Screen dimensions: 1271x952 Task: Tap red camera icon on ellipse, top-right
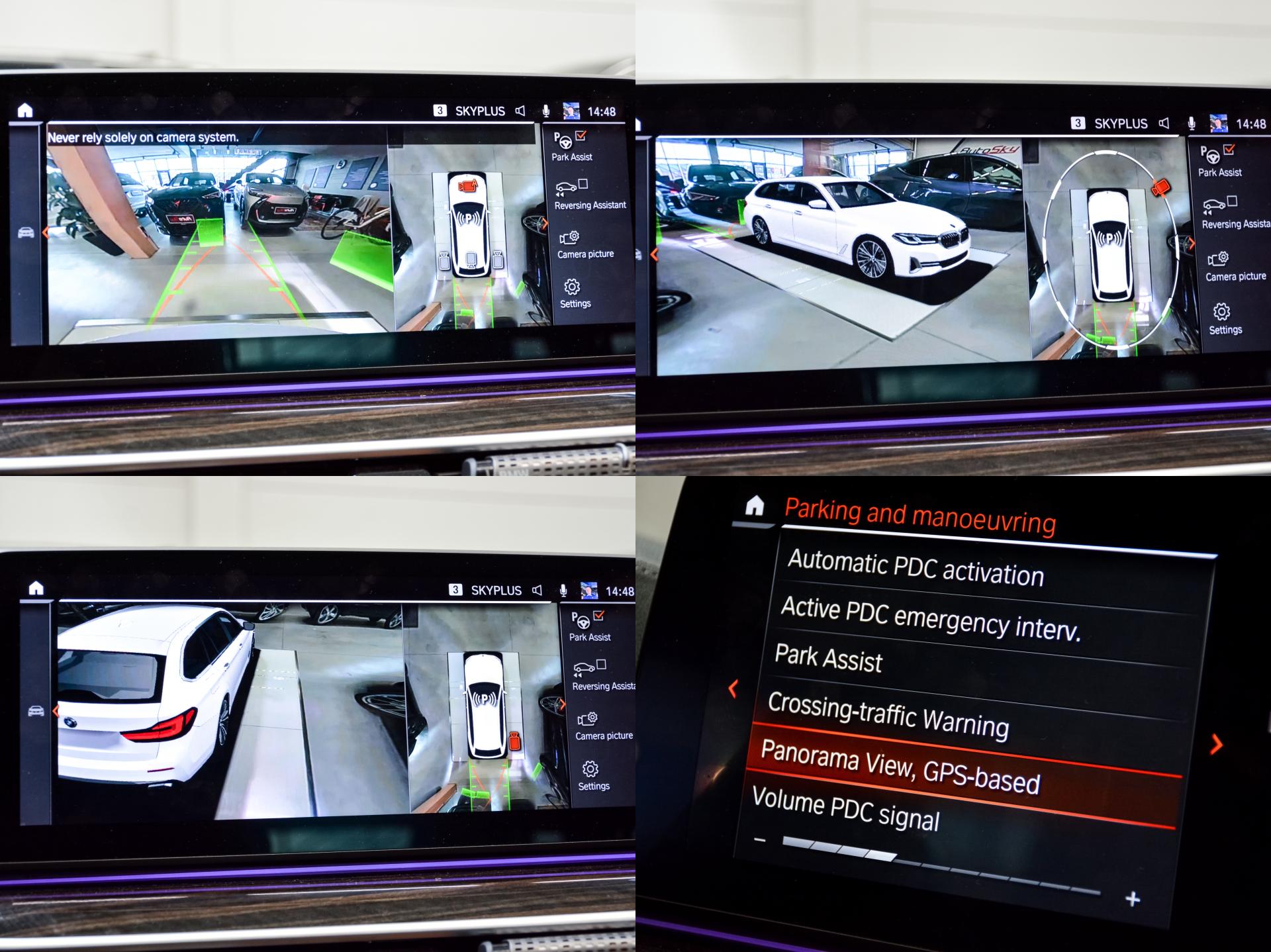(x=1160, y=187)
